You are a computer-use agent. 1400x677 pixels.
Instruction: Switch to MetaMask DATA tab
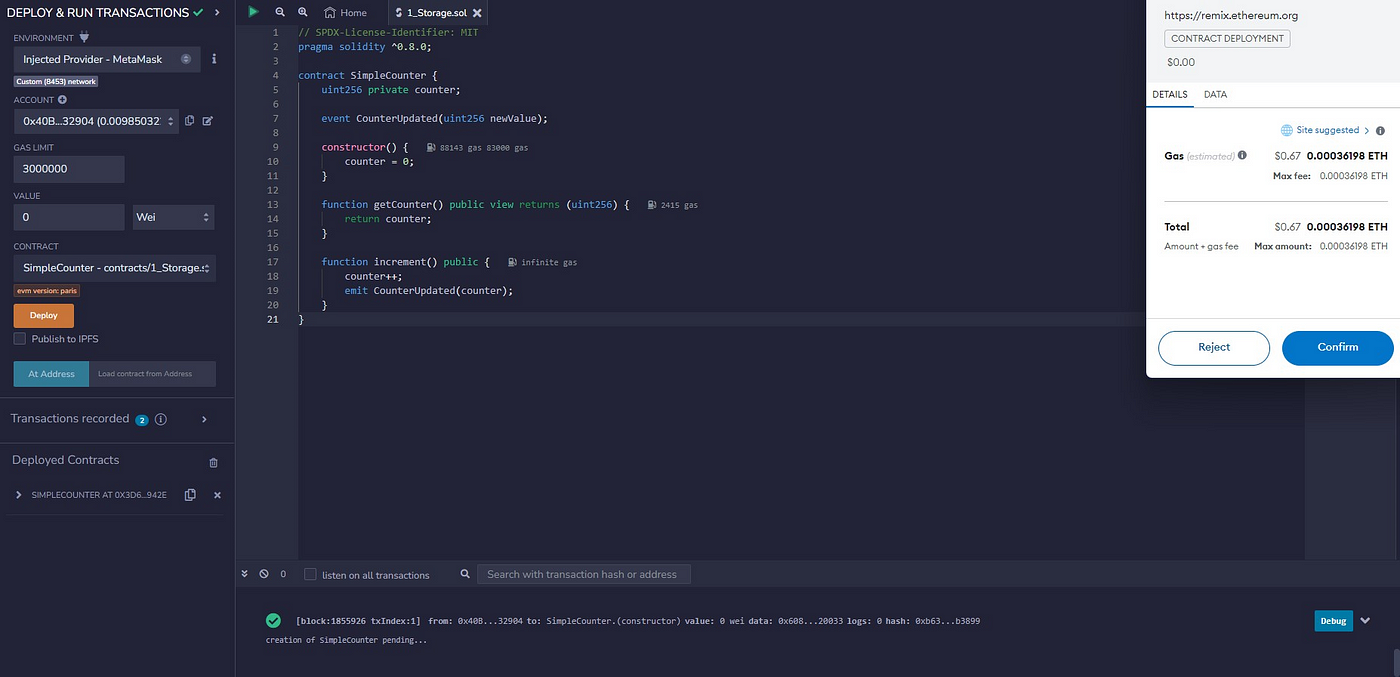click(x=1215, y=94)
